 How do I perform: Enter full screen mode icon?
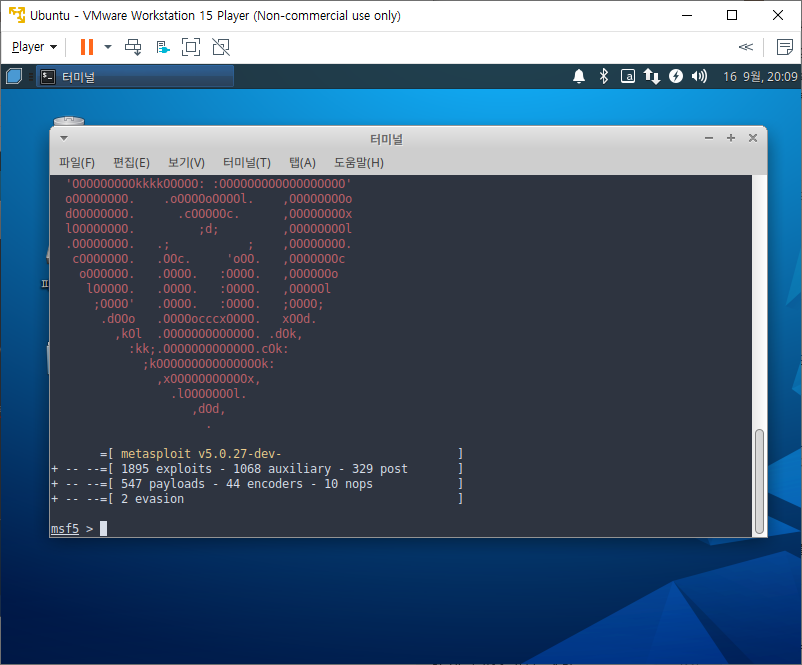point(191,47)
